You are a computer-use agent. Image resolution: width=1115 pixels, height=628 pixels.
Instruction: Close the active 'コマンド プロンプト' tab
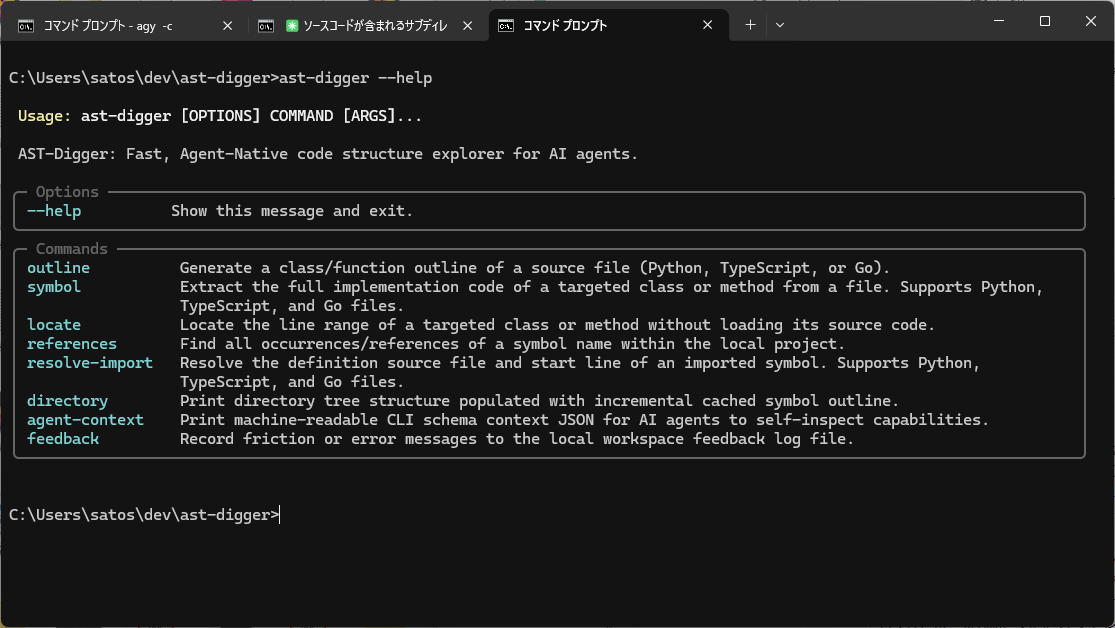click(x=708, y=25)
